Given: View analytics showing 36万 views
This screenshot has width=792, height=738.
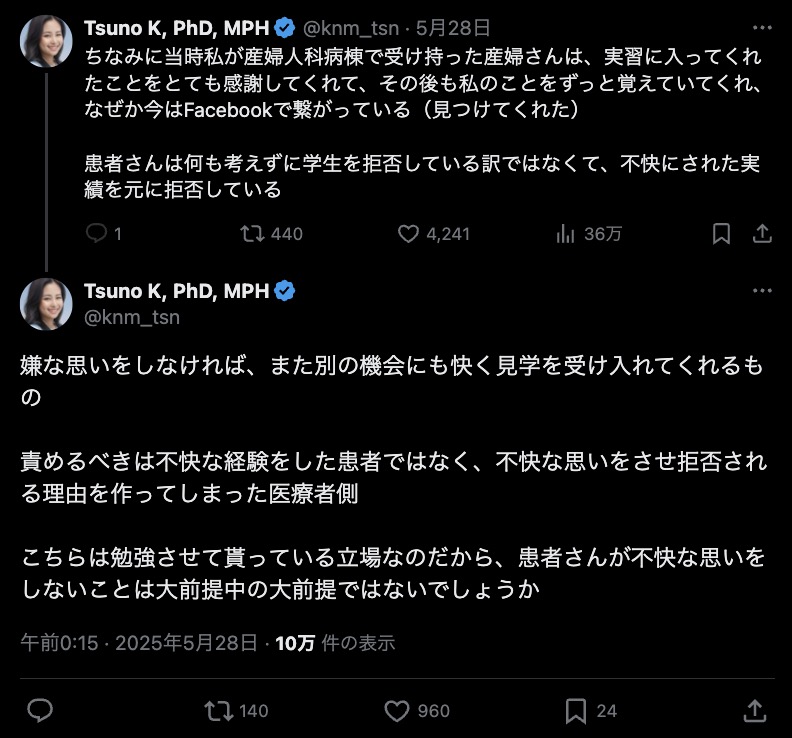Looking at the screenshot, I should click(x=565, y=233).
